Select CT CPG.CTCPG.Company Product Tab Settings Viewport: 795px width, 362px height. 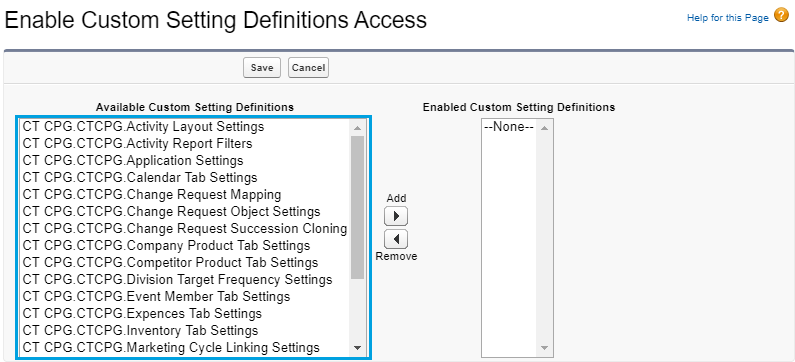click(185, 245)
